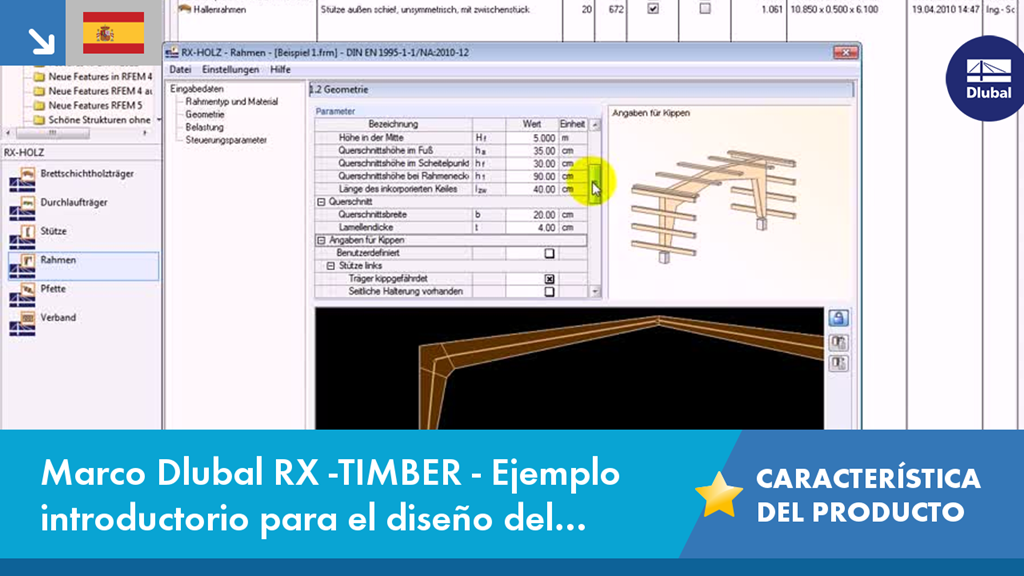Screen dimensions: 1024x576
Task: Click the Bezeichnung column header
Action: [x=393, y=124]
